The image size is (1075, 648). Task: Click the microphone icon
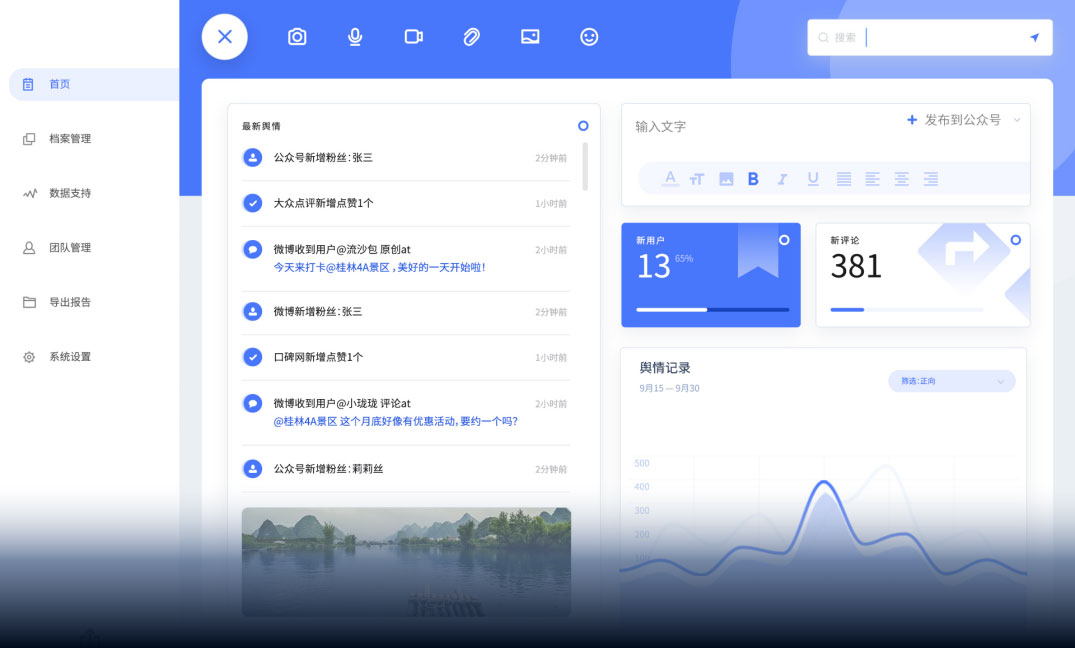coord(355,37)
